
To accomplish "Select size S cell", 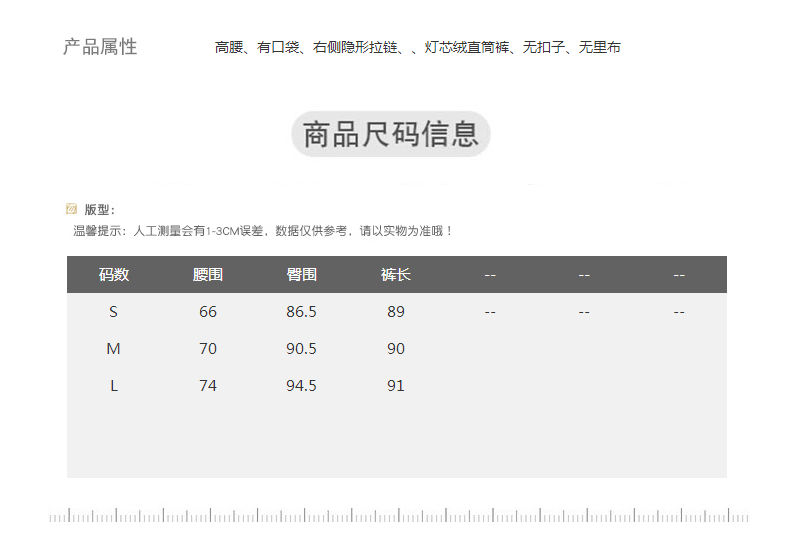I will click(113, 312).
